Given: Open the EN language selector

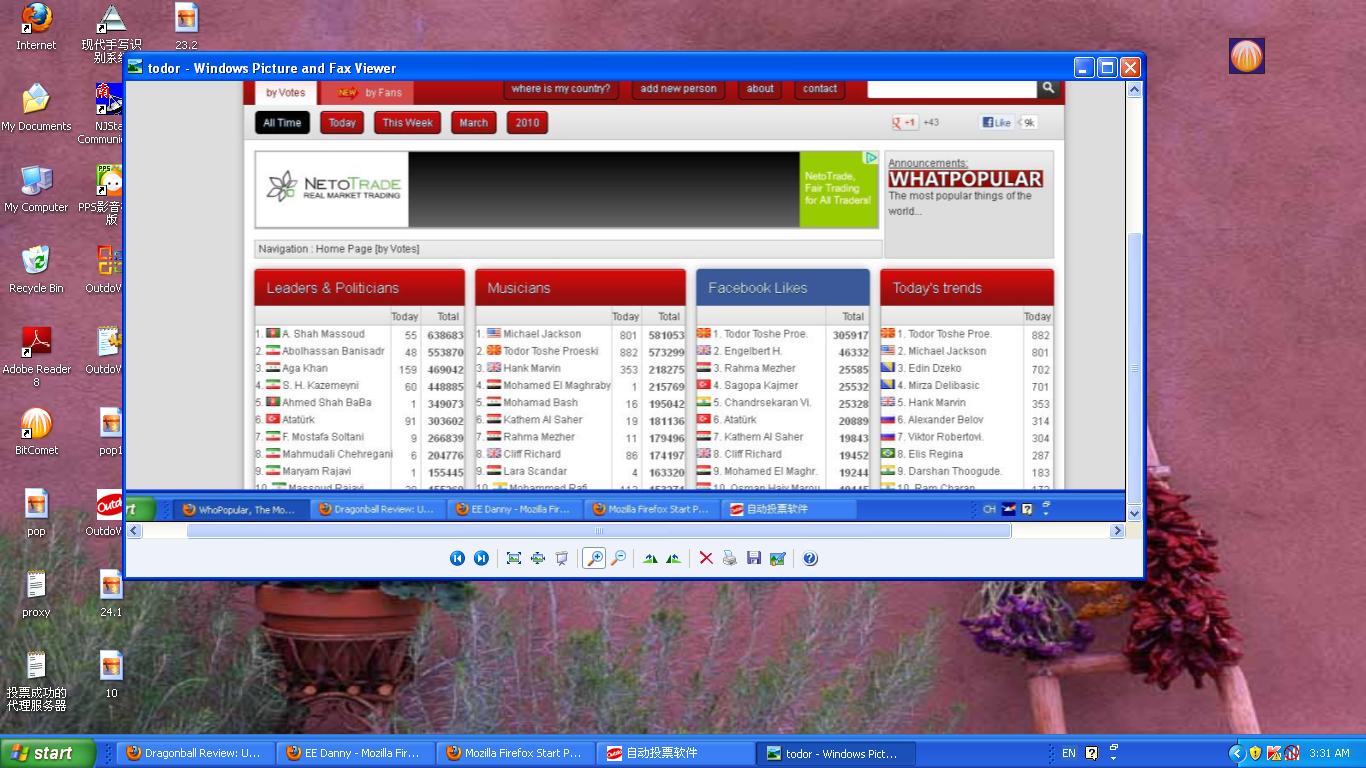Looking at the screenshot, I should point(1069,753).
